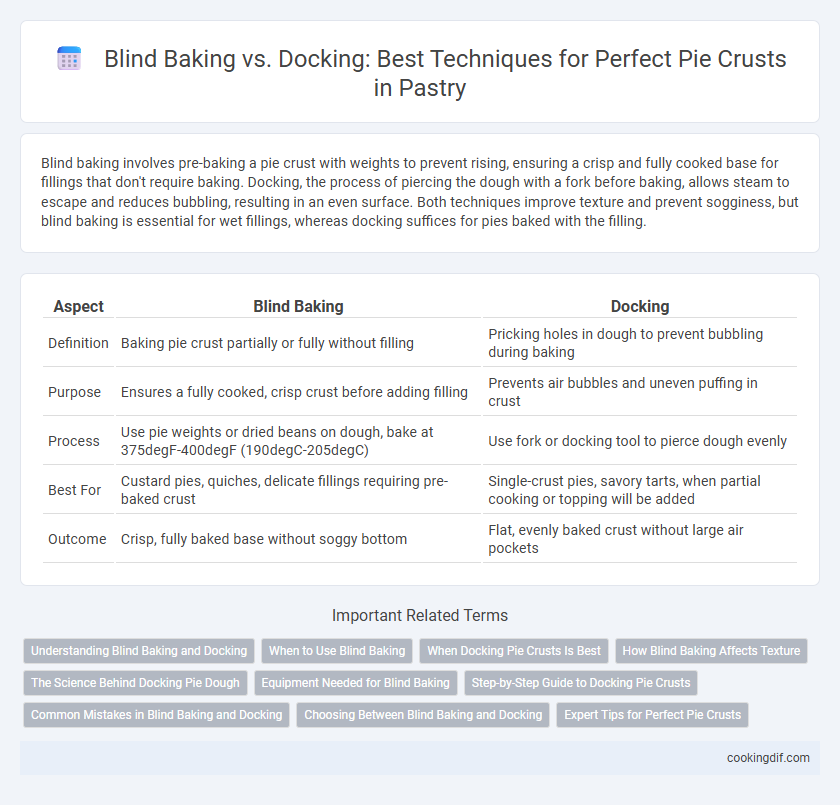The width and height of the screenshot is (840, 805).
Task: Open Understanding Blind Baking and Docking tag
Action: point(139,651)
